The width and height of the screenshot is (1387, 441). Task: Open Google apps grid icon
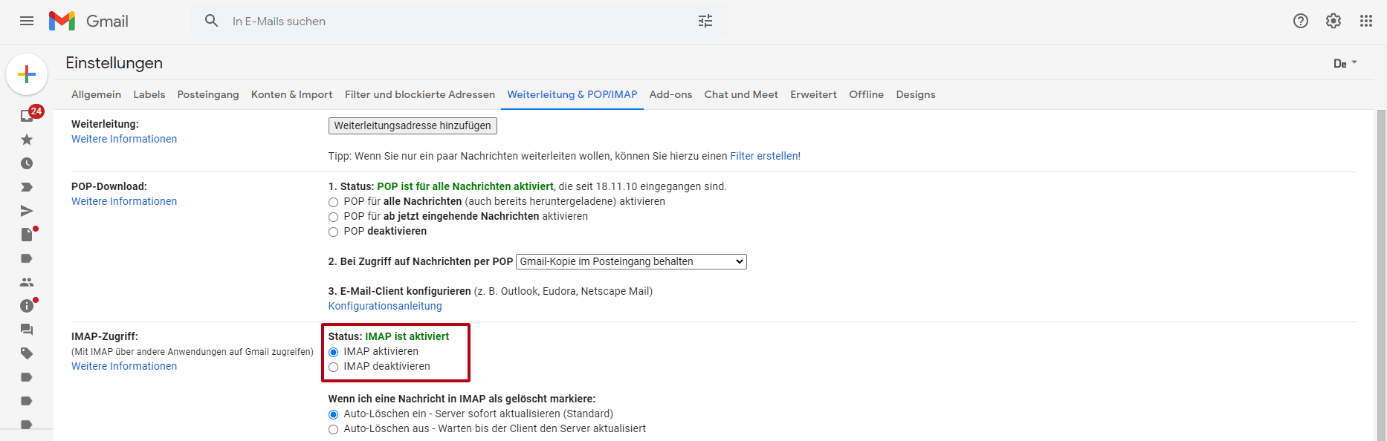tap(1366, 21)
